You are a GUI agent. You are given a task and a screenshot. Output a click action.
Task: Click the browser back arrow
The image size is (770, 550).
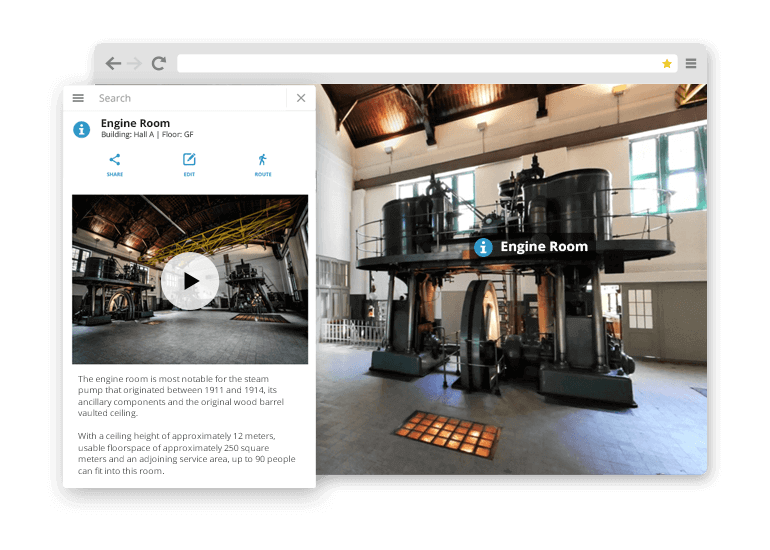pos(113,63)
